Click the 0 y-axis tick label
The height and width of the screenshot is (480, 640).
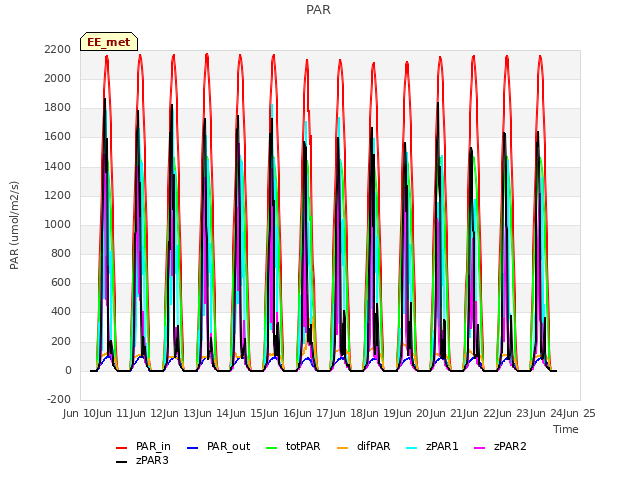point(68,371)
